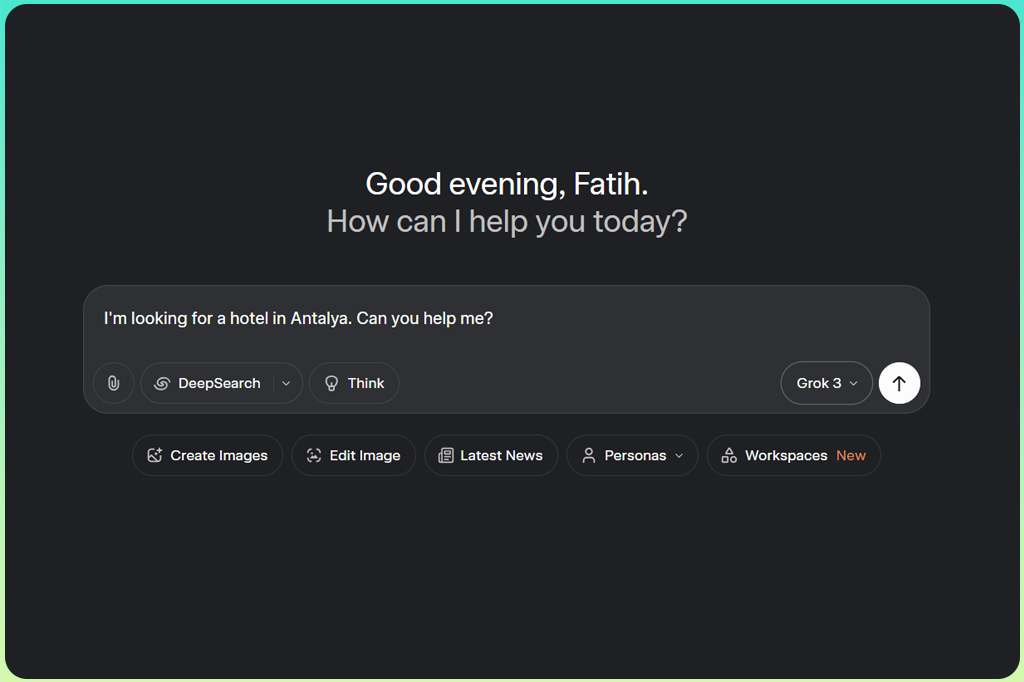Enable DeepSearch mode
1024x682 pixels.
pos(207,383)
